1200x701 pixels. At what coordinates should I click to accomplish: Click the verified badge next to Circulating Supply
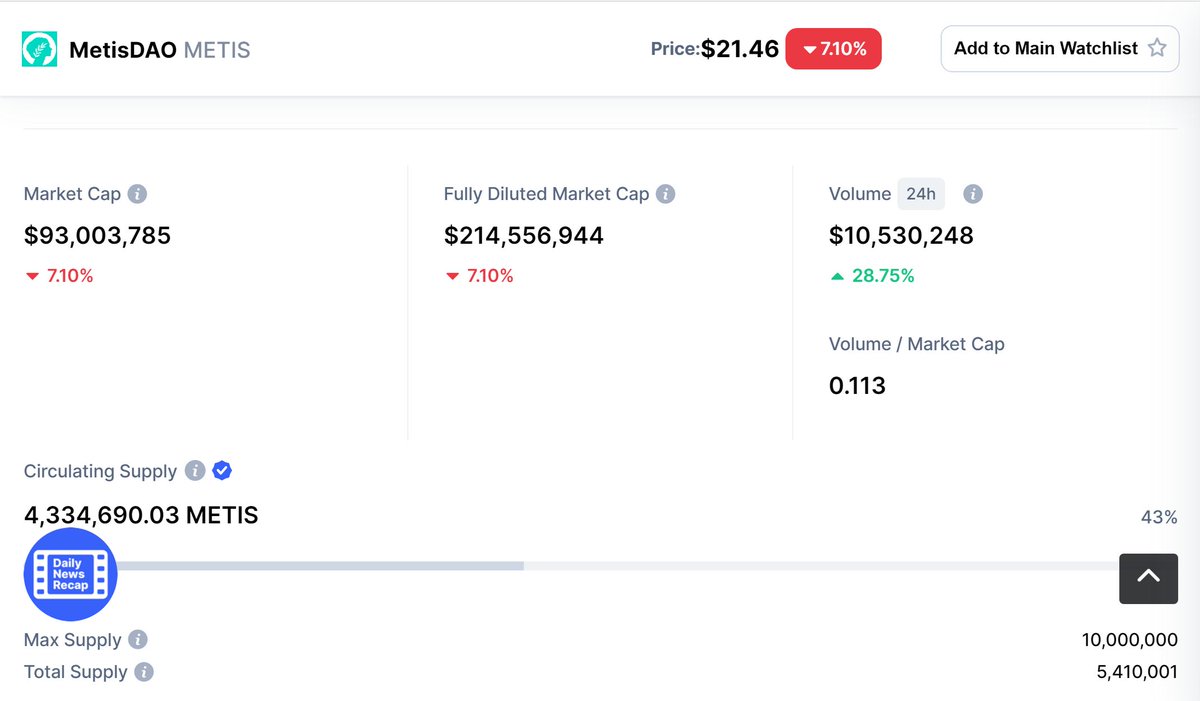[222, 471]
